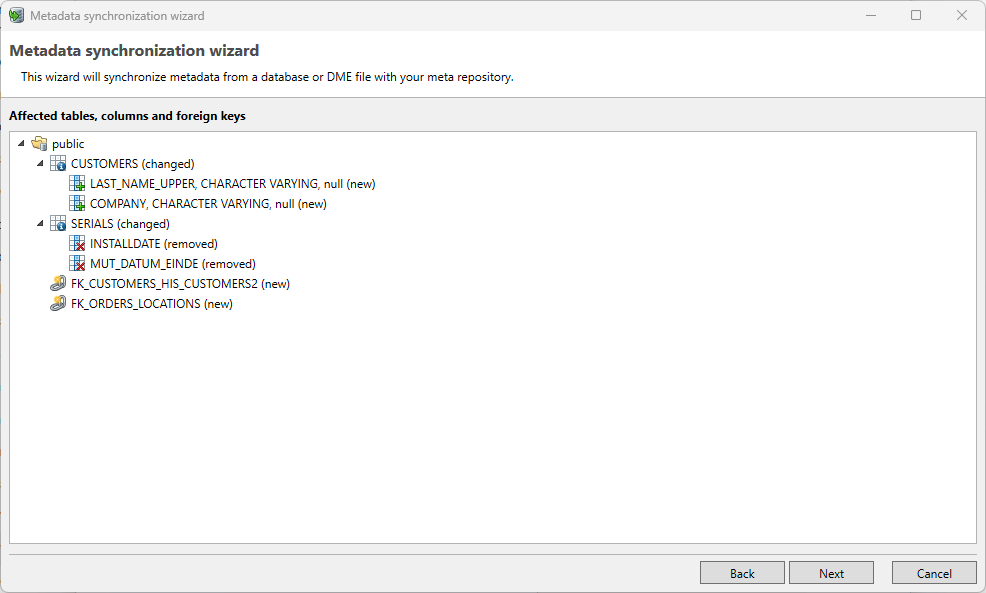The width and height of the screenshot is (986, 593).
Task: Click the SERIALS table icon
Action: 57,223
